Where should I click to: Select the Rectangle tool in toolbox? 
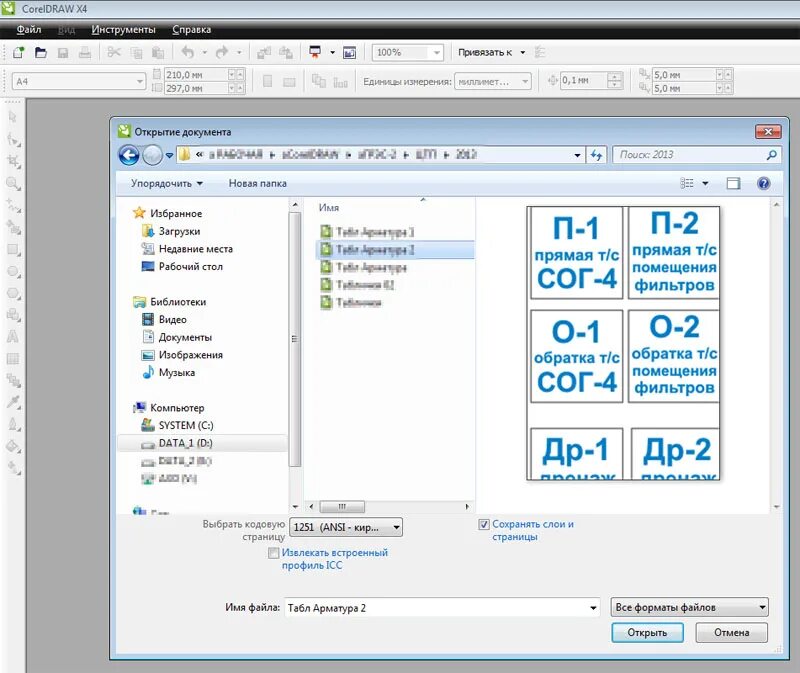click(x=13, y=250)
